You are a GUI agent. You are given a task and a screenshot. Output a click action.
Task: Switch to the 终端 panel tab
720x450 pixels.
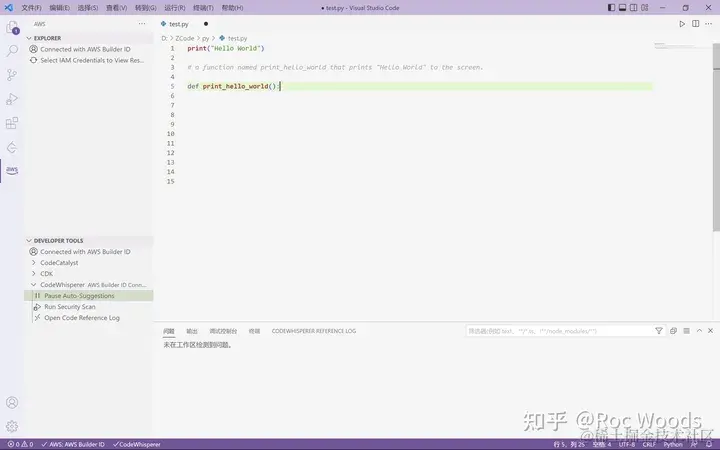pos(254,331)
